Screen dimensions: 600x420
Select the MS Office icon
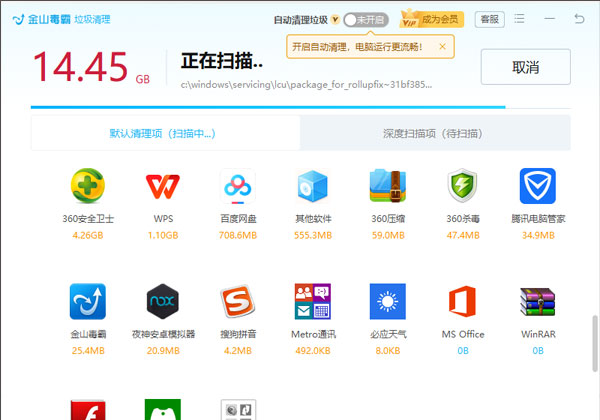tap(463, 301)
